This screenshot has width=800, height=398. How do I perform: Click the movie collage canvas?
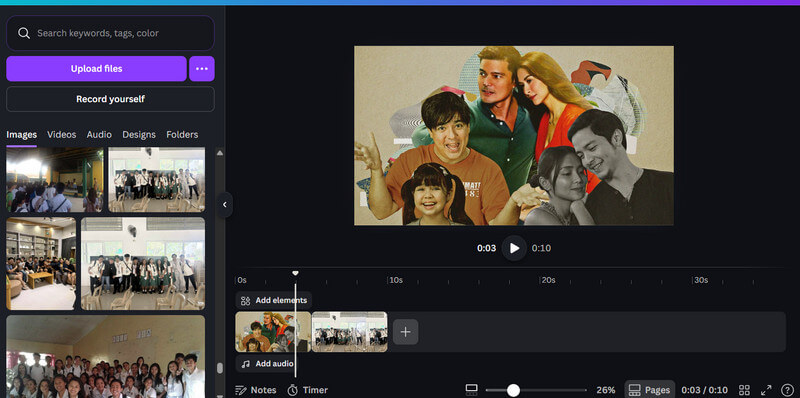tap(514, 136)
